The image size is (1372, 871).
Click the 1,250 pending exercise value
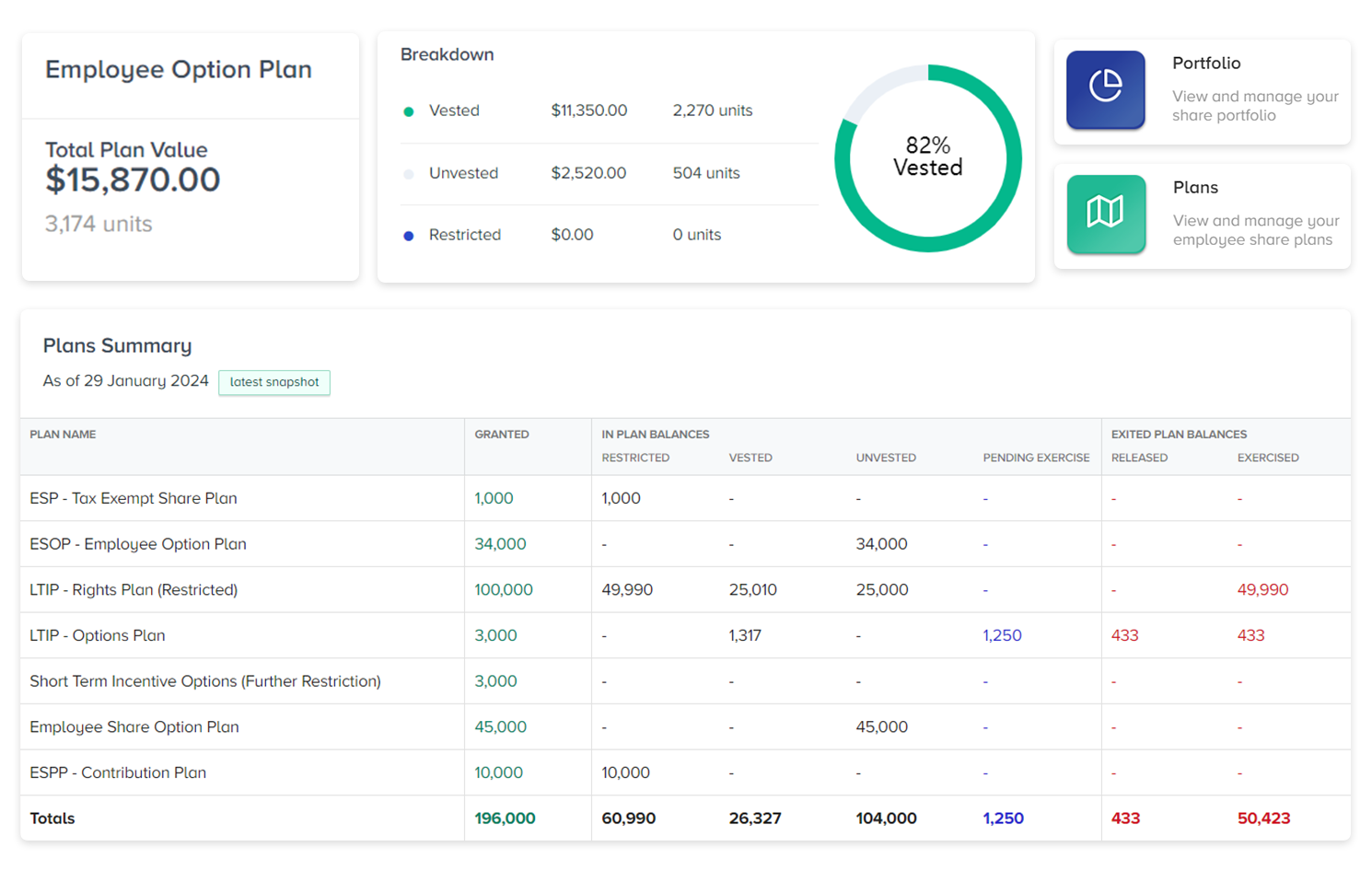pyautogui.click(x=1002, y=634)
